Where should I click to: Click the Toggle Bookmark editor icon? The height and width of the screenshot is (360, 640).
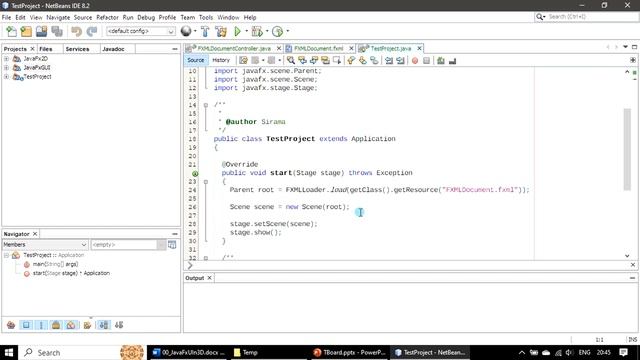click(374, 60)
